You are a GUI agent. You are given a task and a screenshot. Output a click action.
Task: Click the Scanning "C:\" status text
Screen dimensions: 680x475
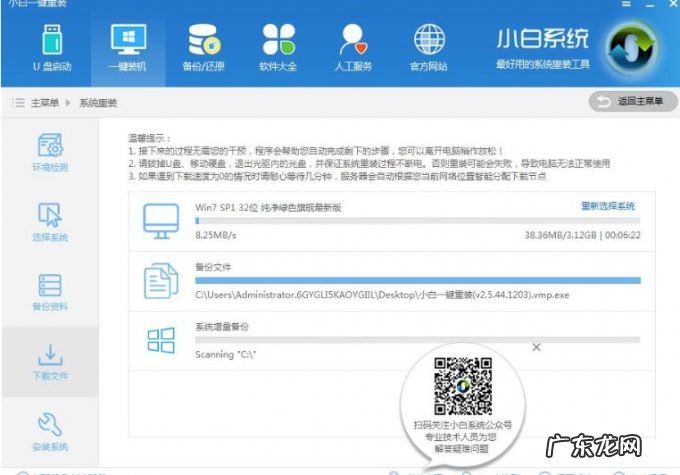coord(226,354)
